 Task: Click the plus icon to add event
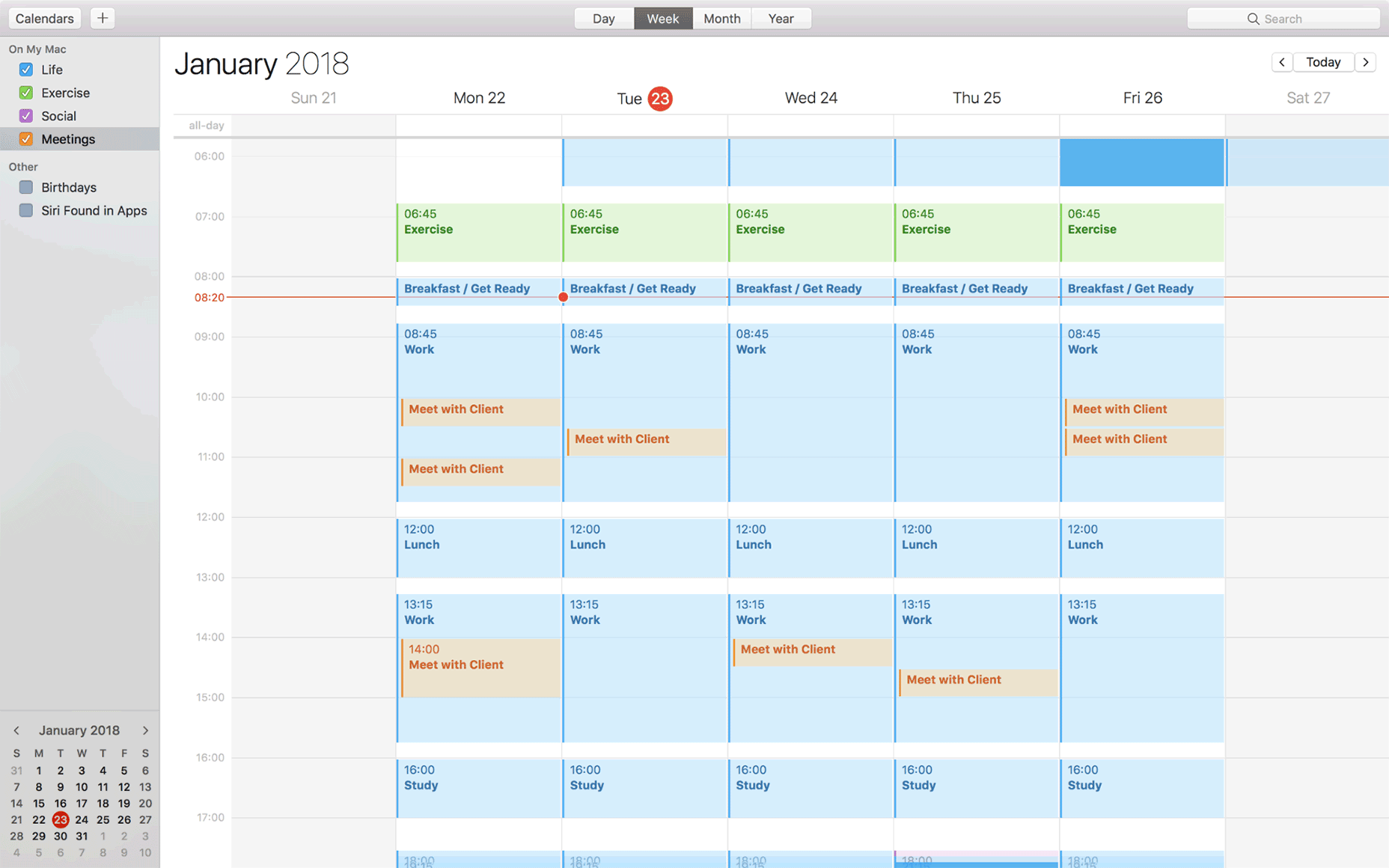[103, 18]
